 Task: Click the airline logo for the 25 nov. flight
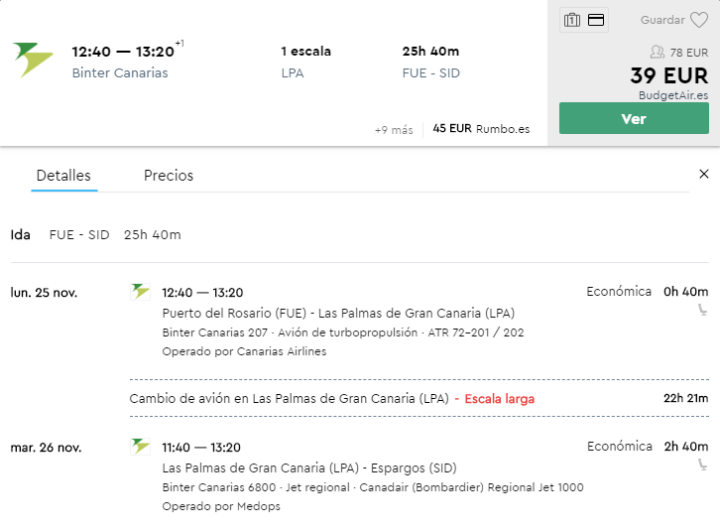(140, 292)
